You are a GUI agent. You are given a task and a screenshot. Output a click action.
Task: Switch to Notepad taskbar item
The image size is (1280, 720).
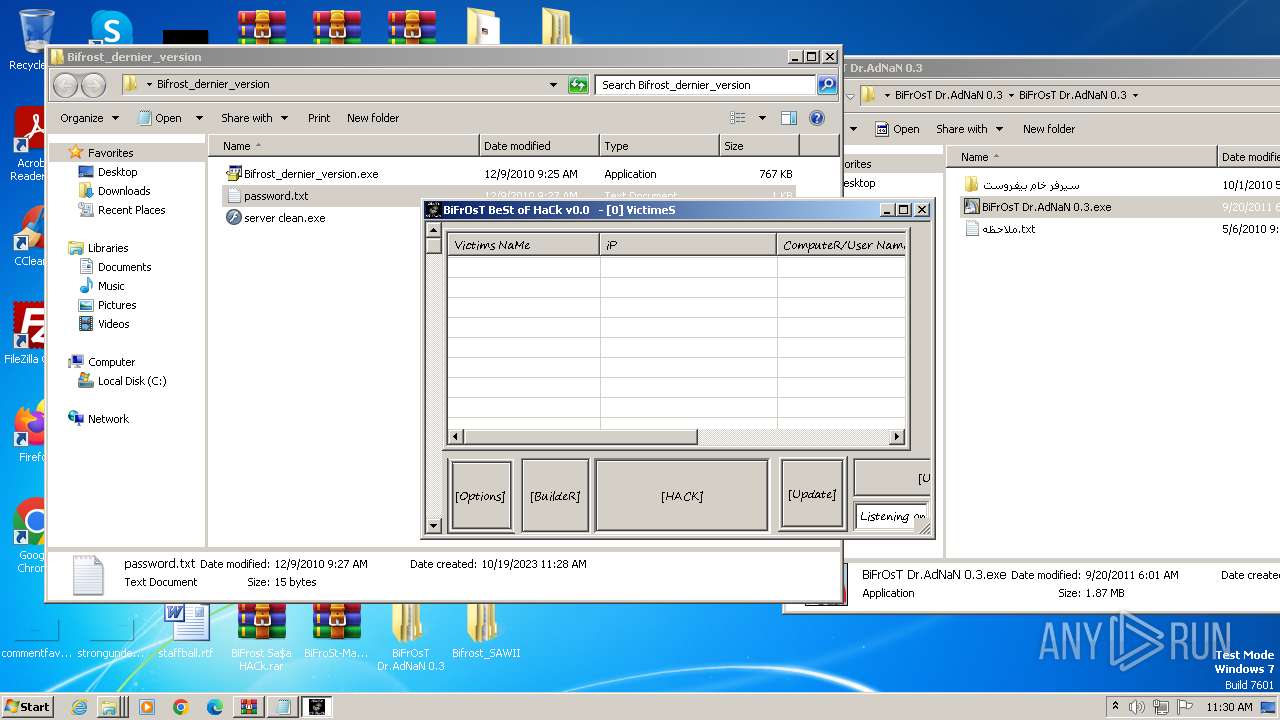point(283,707)
